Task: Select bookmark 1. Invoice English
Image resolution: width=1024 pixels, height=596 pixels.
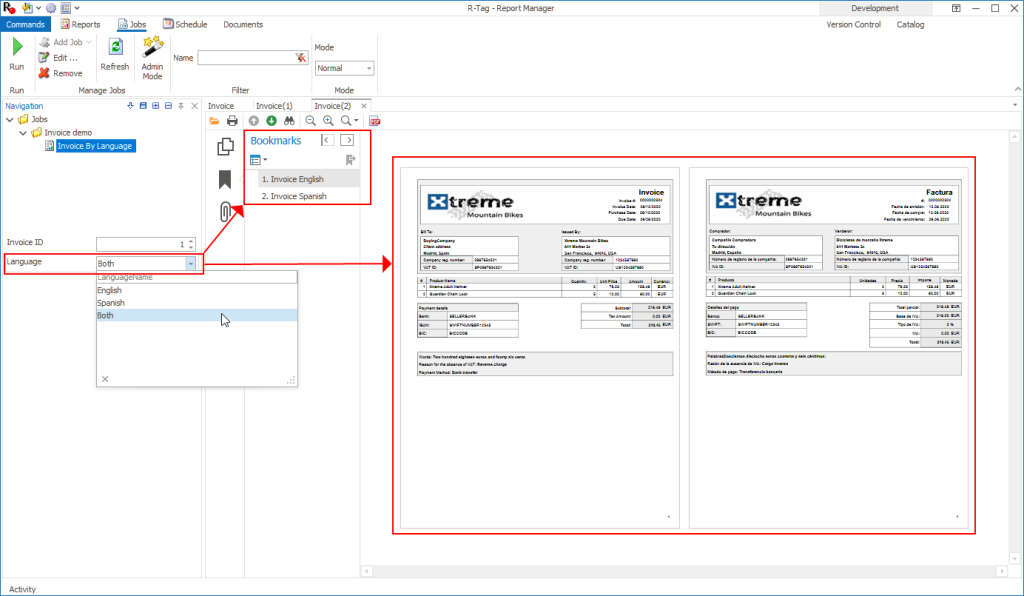Action: click(308, 179)
